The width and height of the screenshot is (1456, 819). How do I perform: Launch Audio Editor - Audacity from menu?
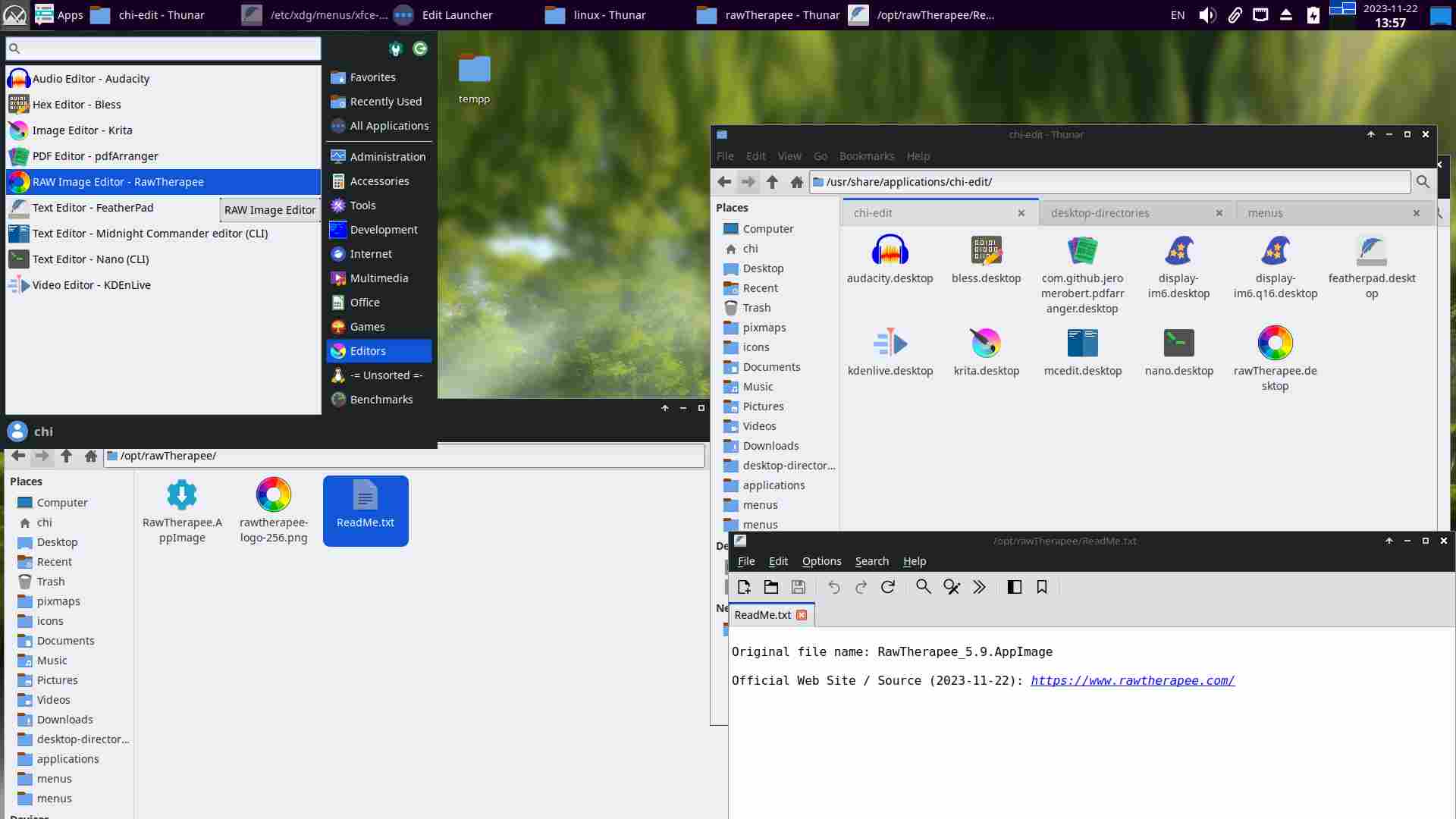pos(91,79)
